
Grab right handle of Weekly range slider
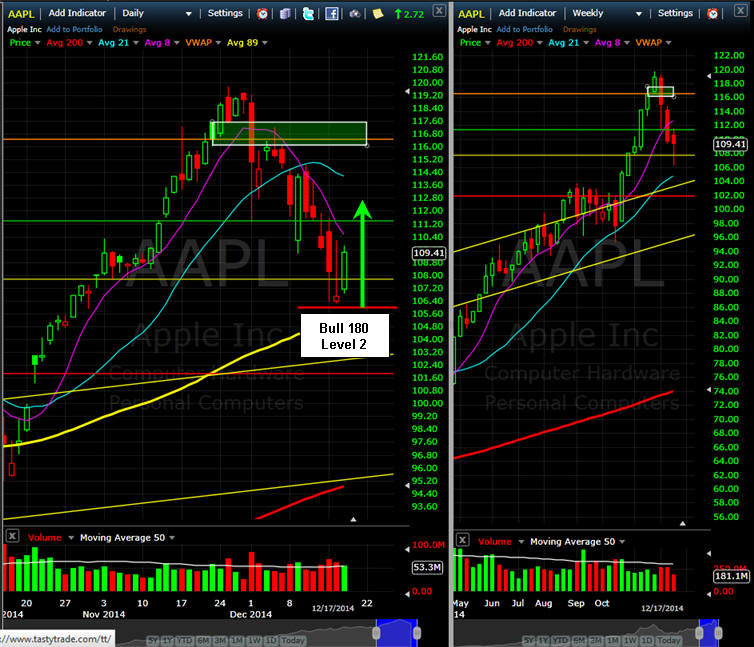click(718, 633)
